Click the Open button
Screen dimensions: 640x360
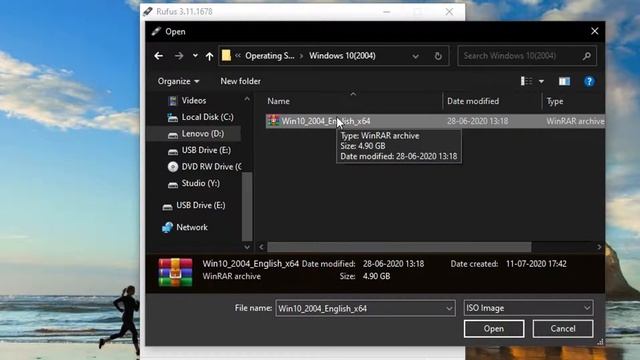coord(494,329)
